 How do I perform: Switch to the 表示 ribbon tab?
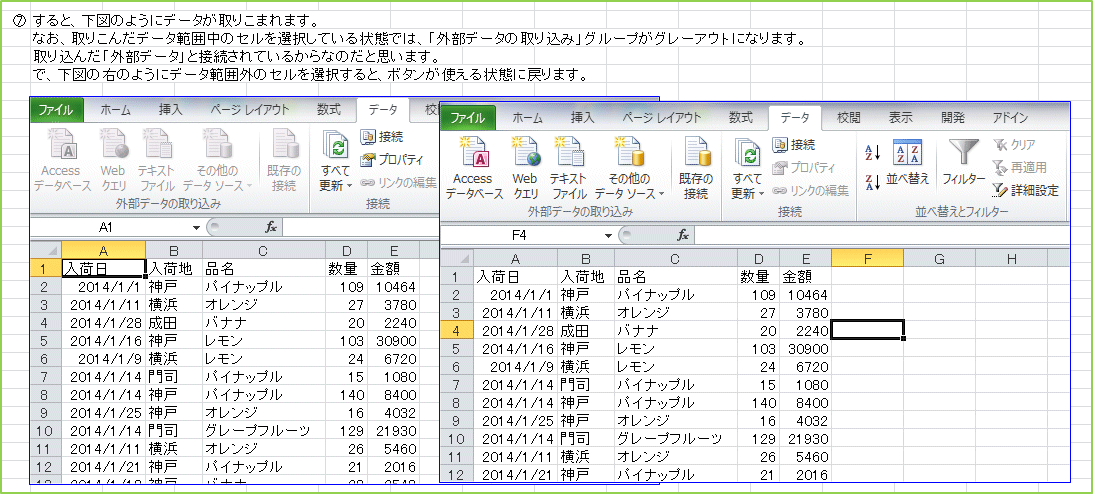(900, 117)
